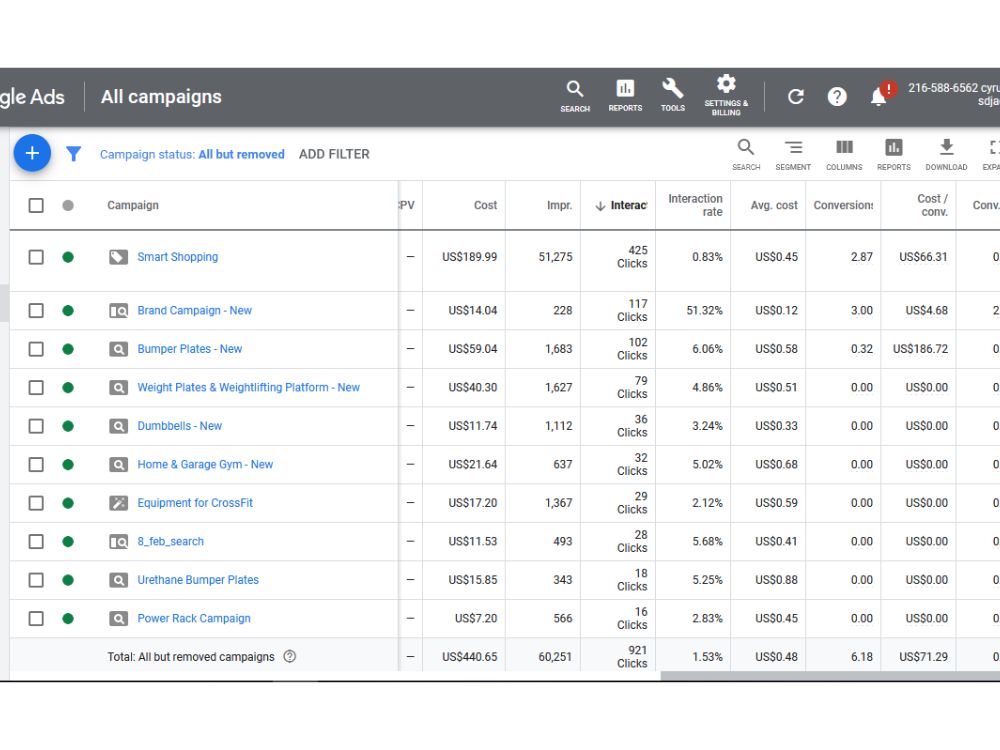
Task: Check the Dumbbells - New row checkbox
Action: tap(36, 426)
